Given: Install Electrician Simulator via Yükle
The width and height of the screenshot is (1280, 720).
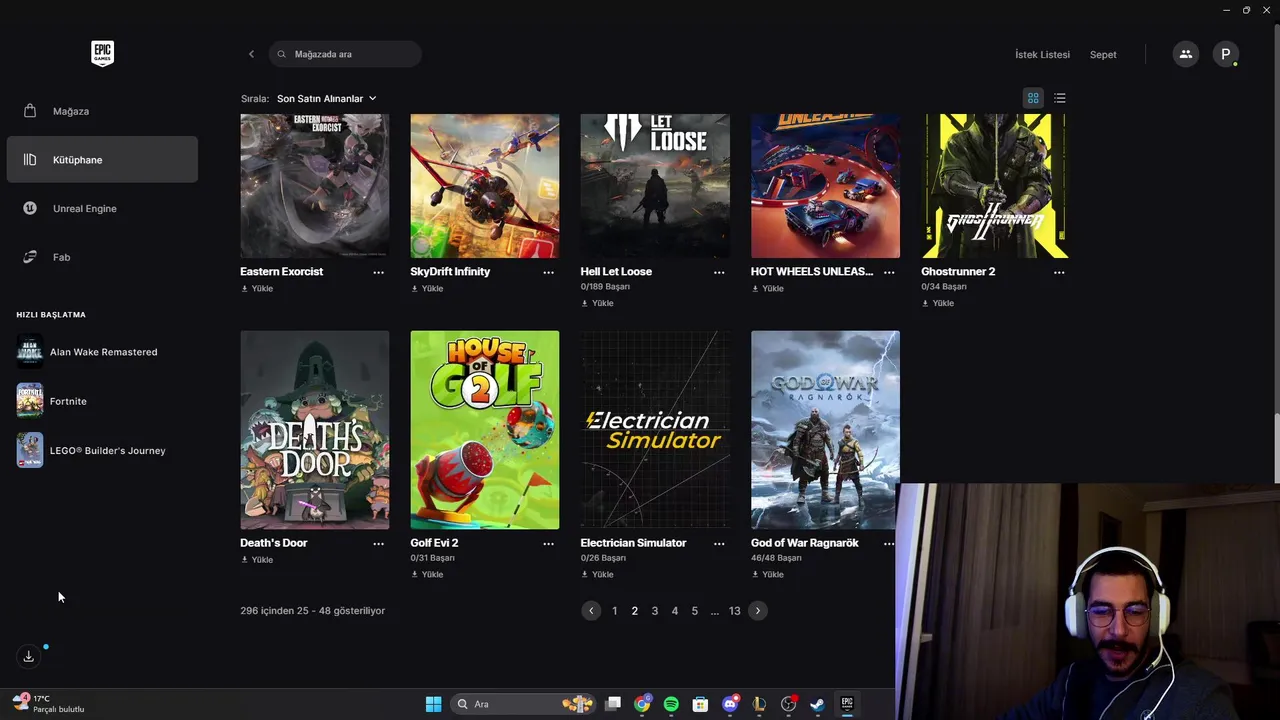Looking at the screenshot, I should [x=597, y=575].
